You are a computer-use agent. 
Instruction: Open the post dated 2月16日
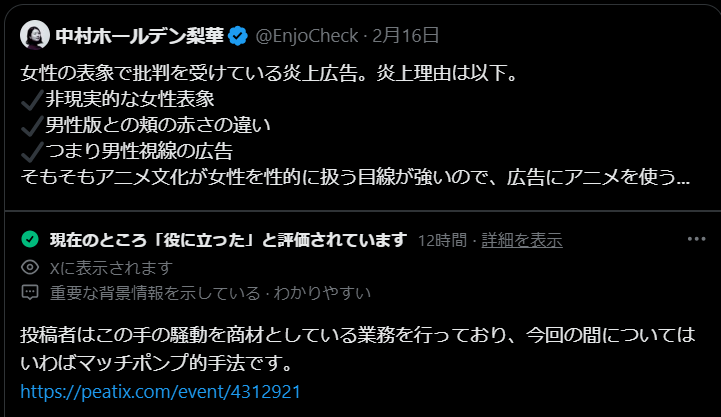[405, 35]
